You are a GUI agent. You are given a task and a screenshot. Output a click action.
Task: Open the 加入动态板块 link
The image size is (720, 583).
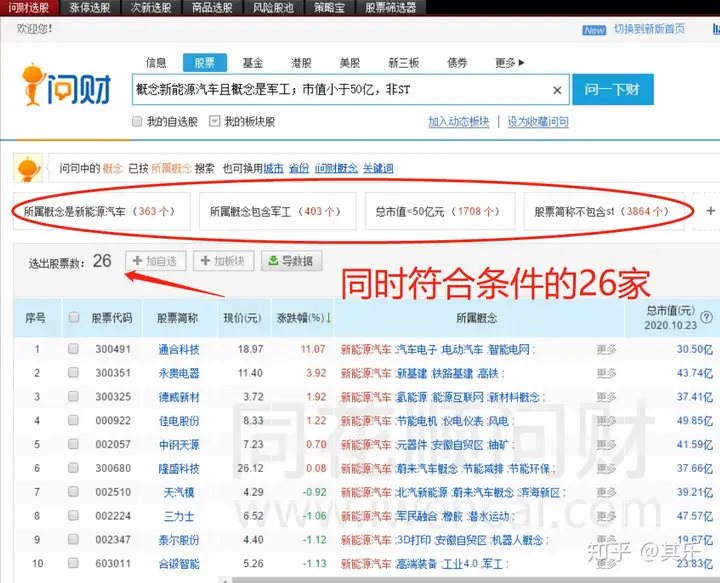pos(459,122)
